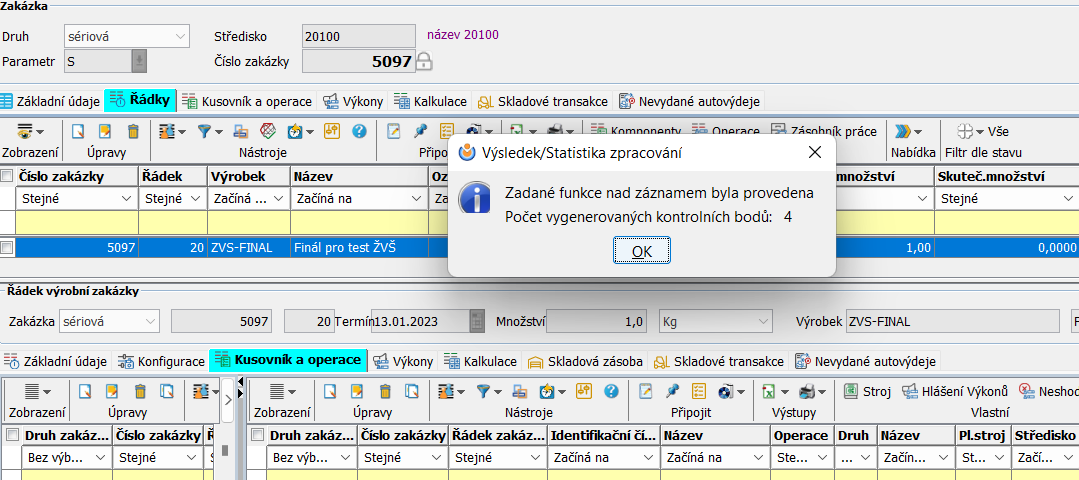Viewport: 1079px width, 480px height.
Task: Switch to the upper Kalkulace tab
Action: (x=431, y=101)
